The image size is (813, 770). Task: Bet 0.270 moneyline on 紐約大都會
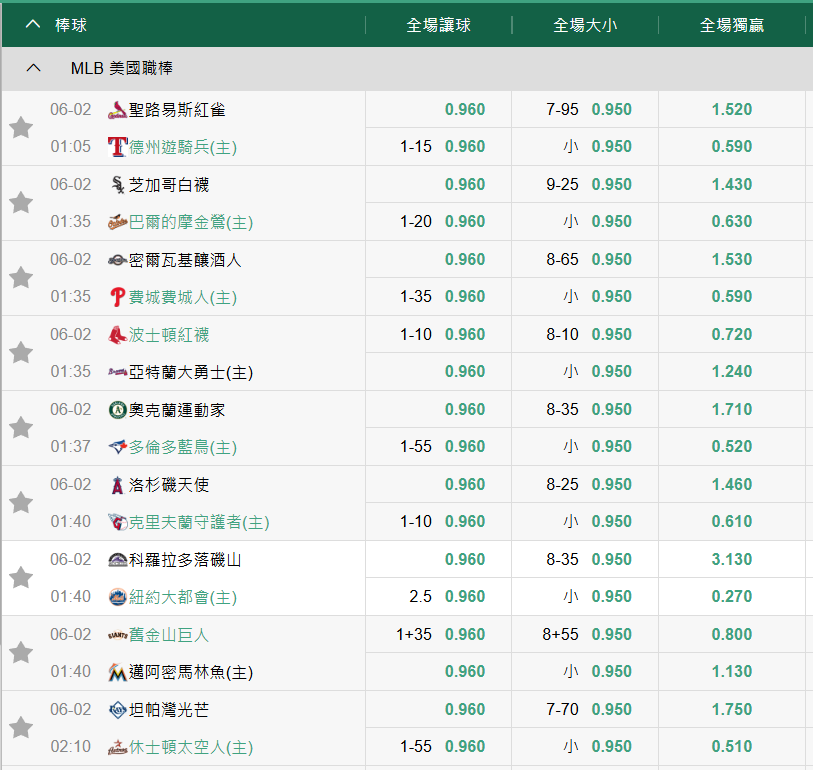coord(732,596)
